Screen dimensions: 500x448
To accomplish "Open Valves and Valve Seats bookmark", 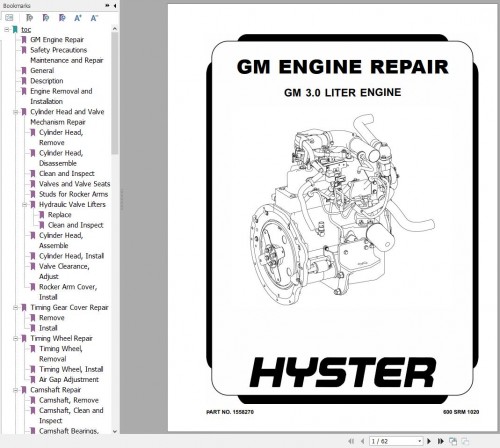I will (75, 184).
